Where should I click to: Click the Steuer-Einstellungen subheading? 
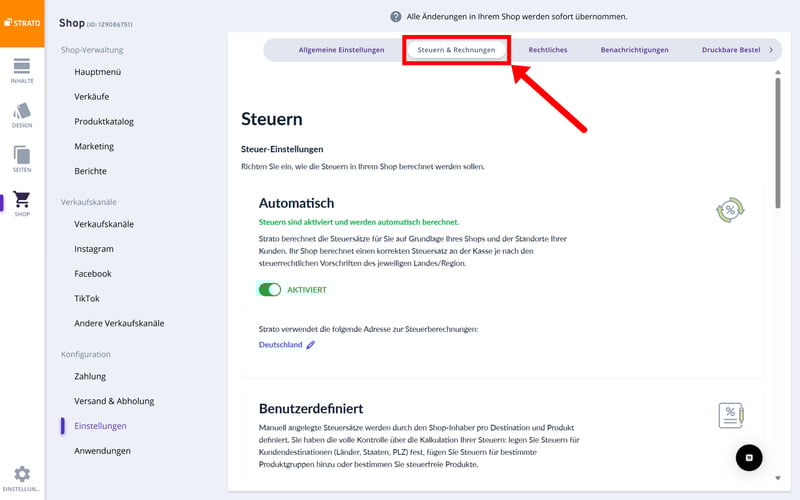282,149
